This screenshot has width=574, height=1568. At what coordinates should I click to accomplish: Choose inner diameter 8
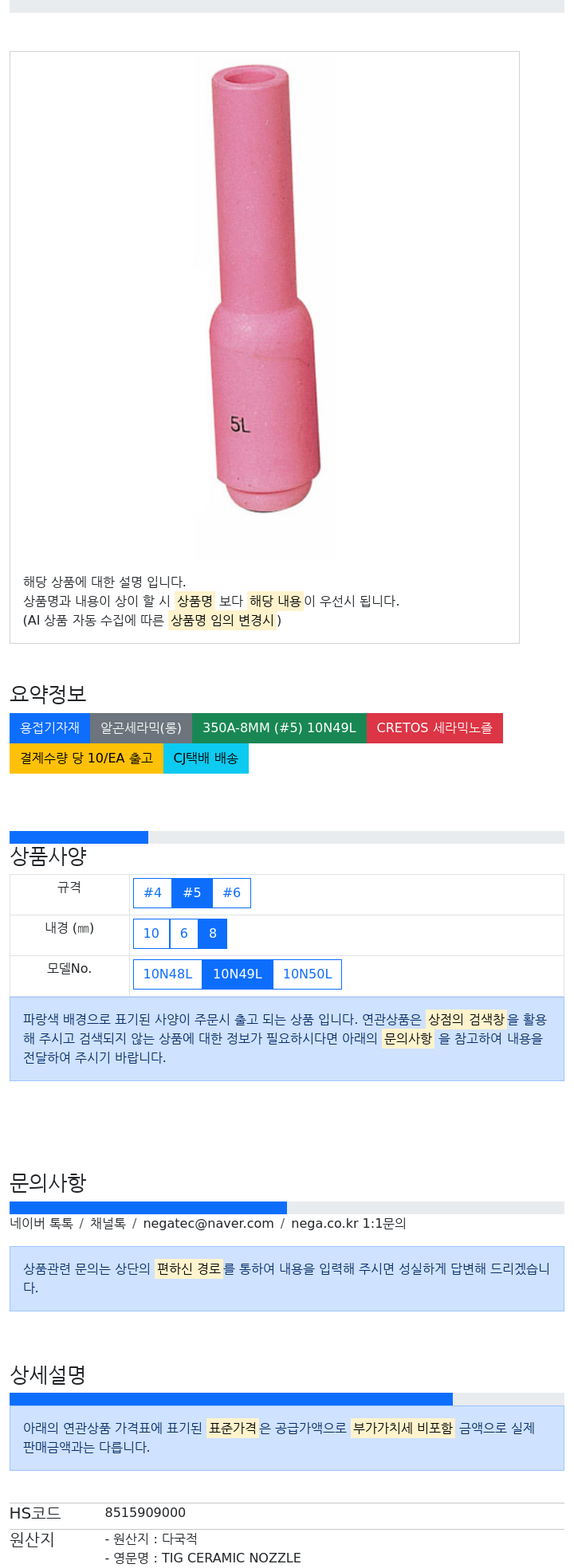[213, 933]
